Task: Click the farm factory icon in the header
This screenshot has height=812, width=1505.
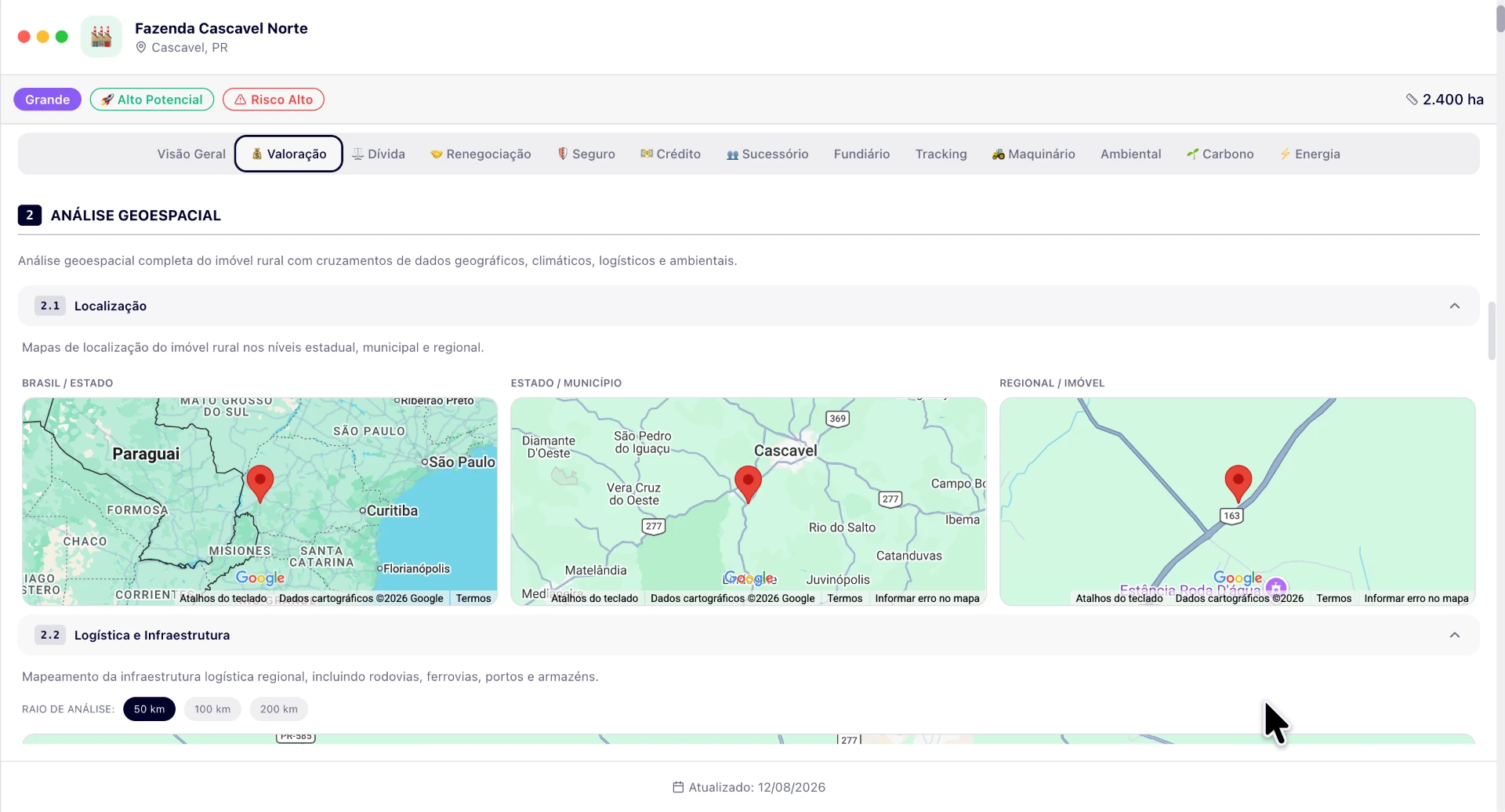Action: pos(101,36)
